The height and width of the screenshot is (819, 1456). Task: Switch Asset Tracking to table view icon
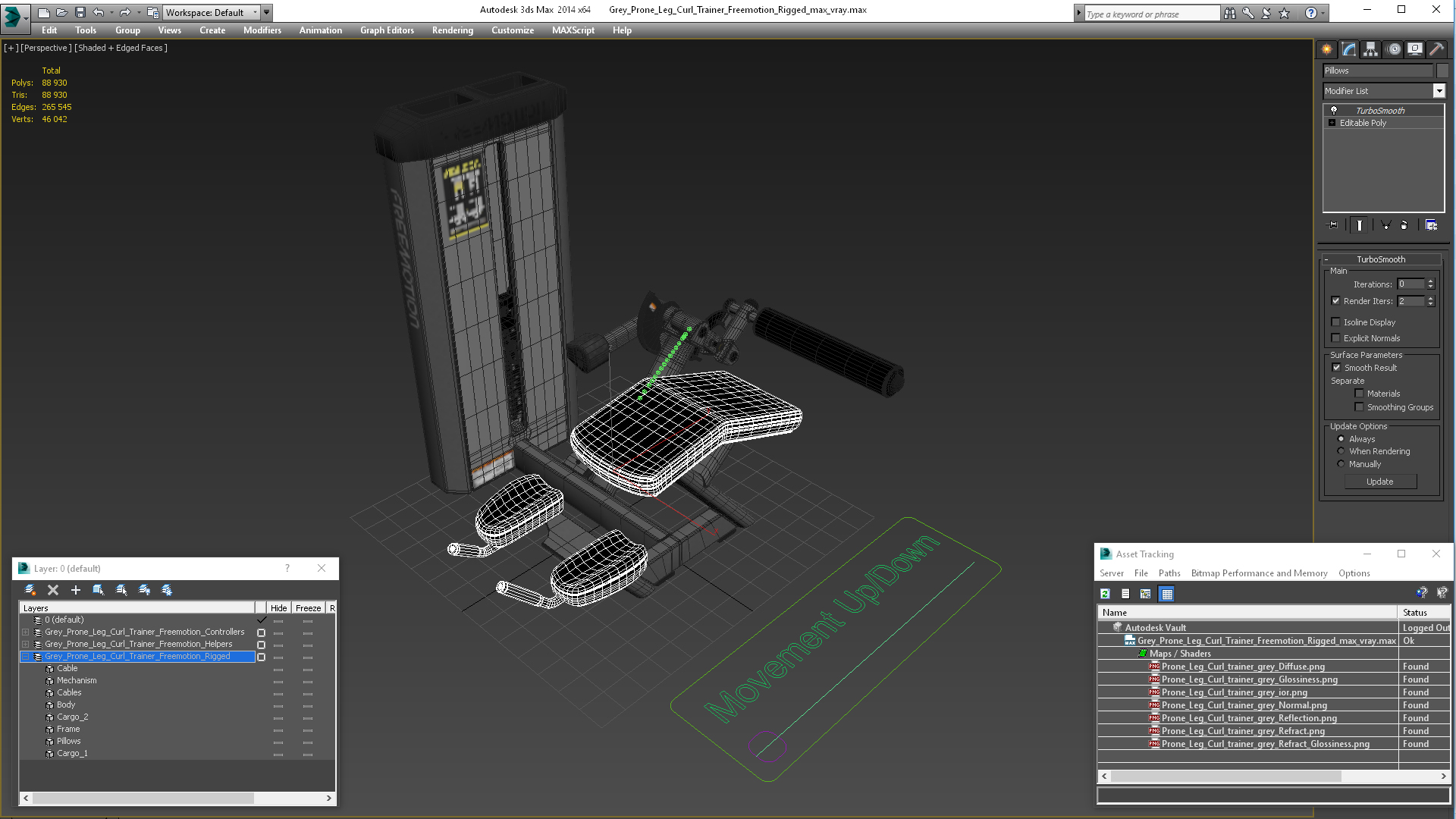click(x=1167, y=594)
